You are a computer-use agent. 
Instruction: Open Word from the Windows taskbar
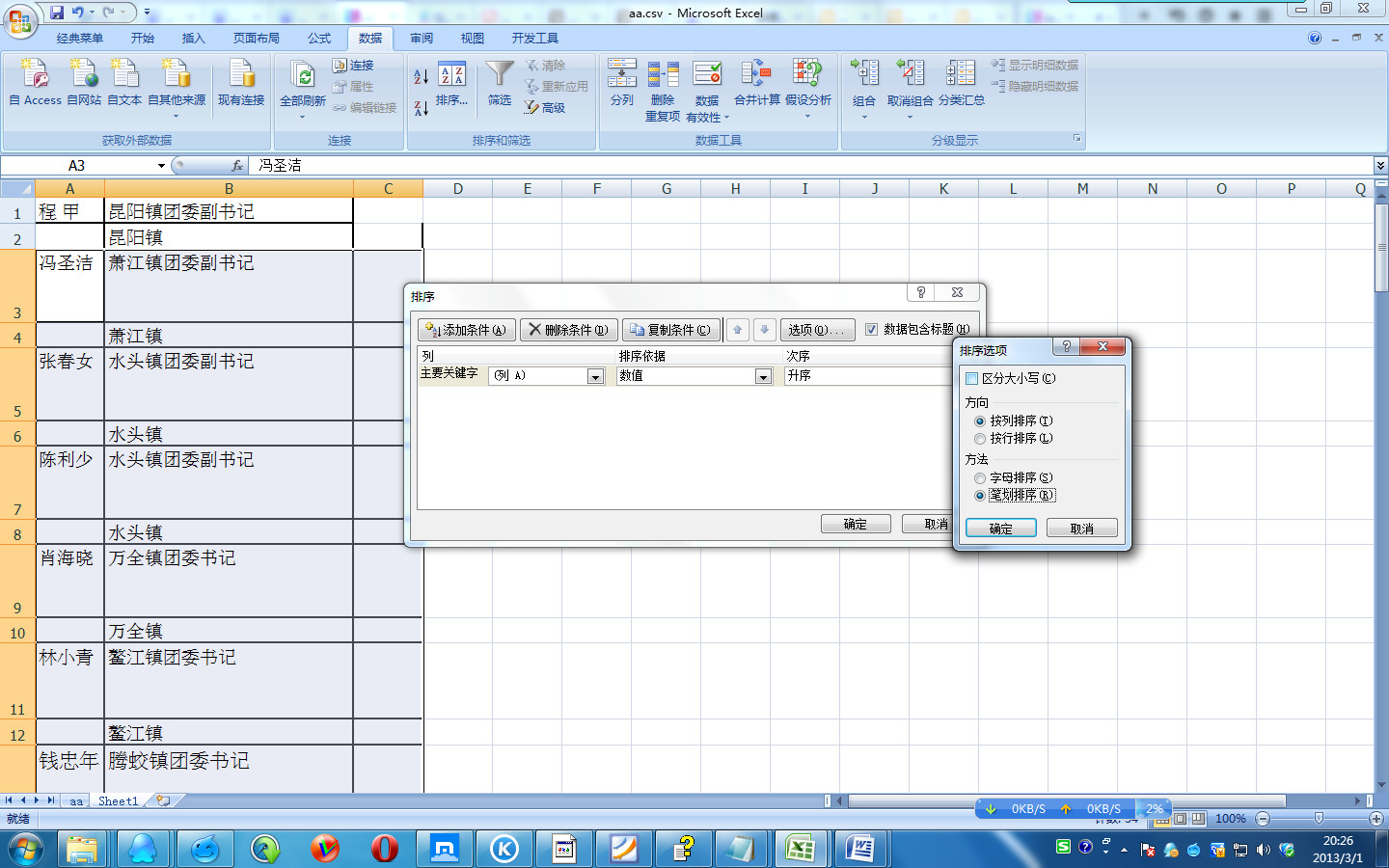pyautogui.click(x=858, y=849)
